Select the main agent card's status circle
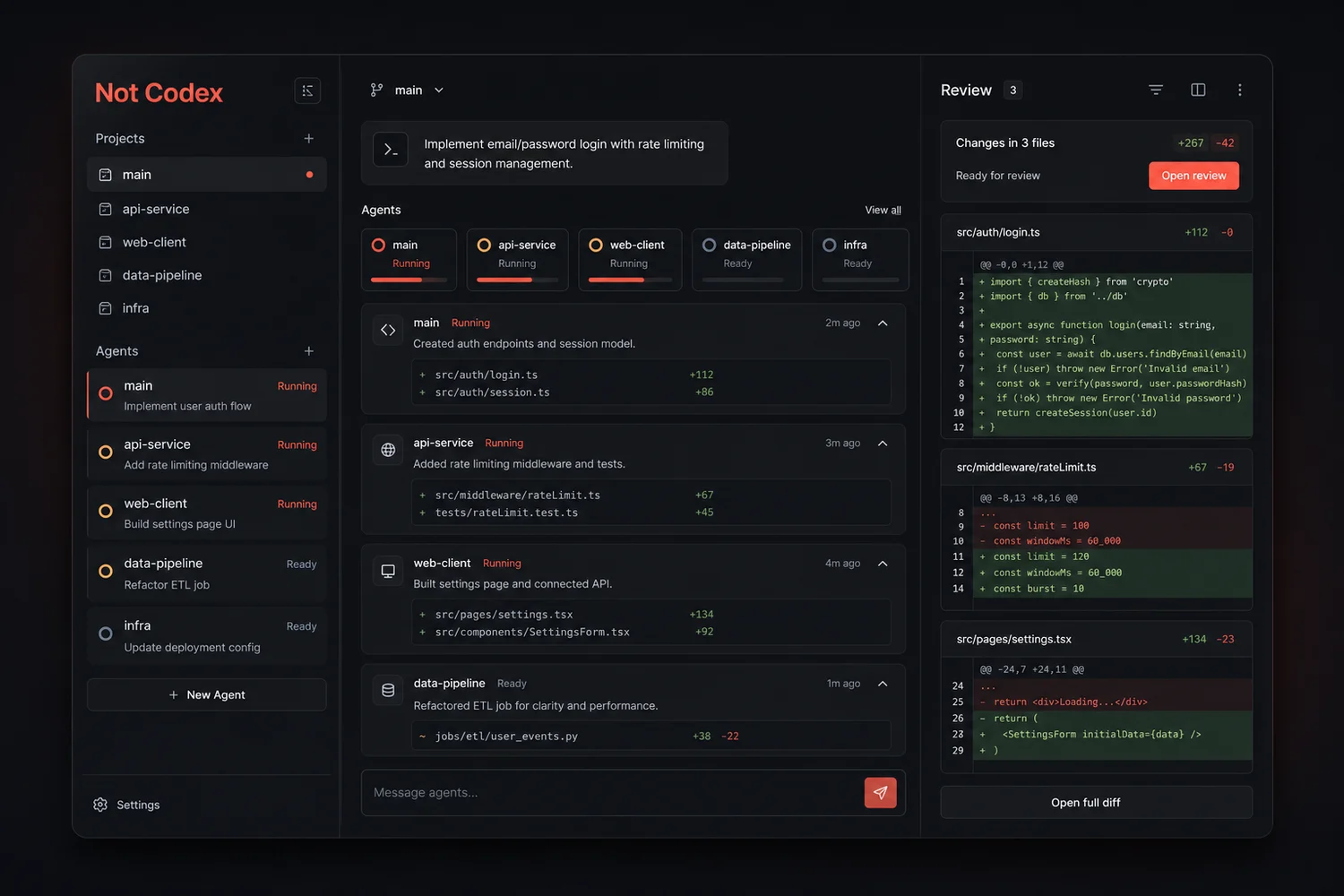The width and height of the screenshot is (1344, 896). [378, 245]
